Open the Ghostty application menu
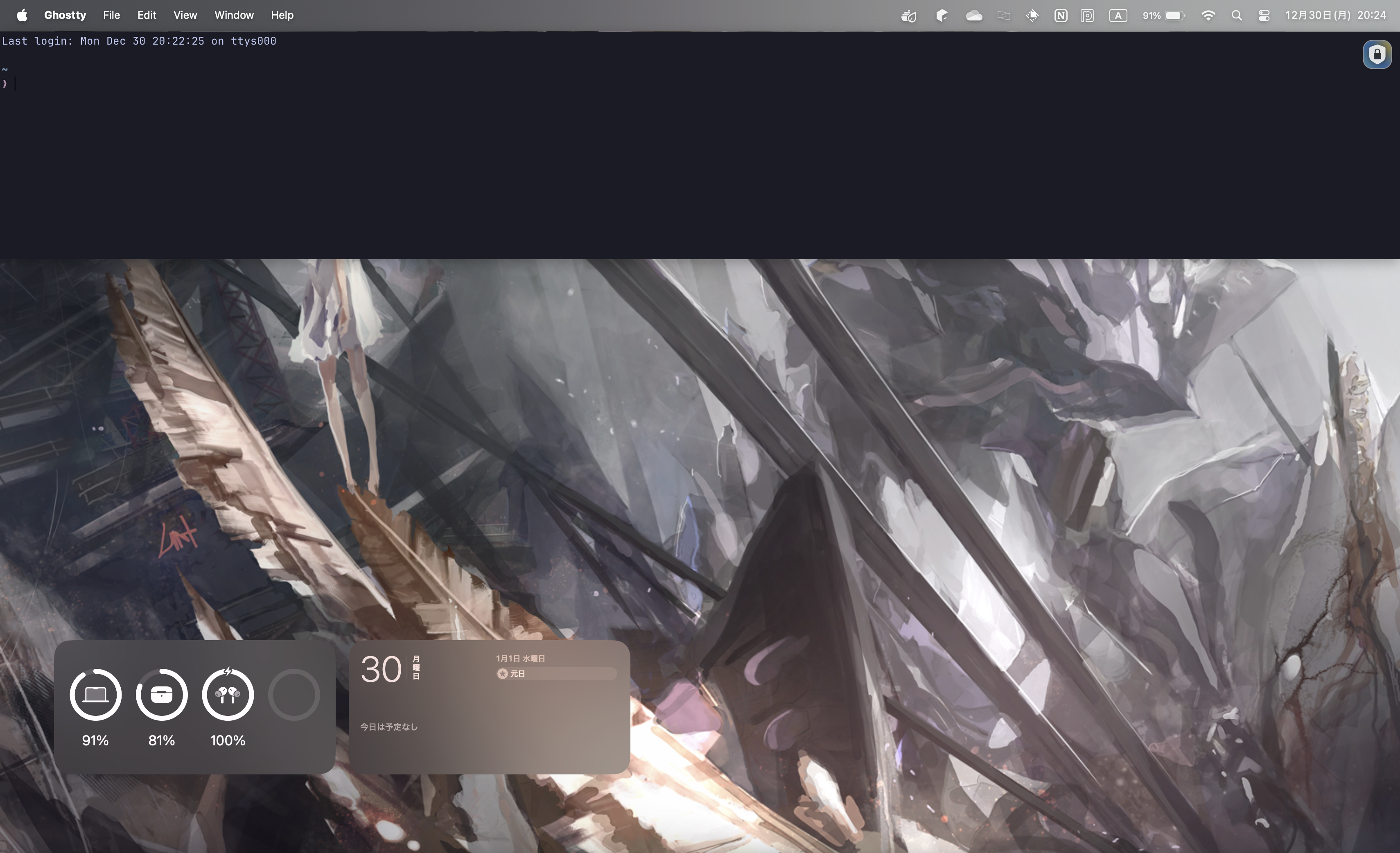1400x853 pixels. point(65,15)
